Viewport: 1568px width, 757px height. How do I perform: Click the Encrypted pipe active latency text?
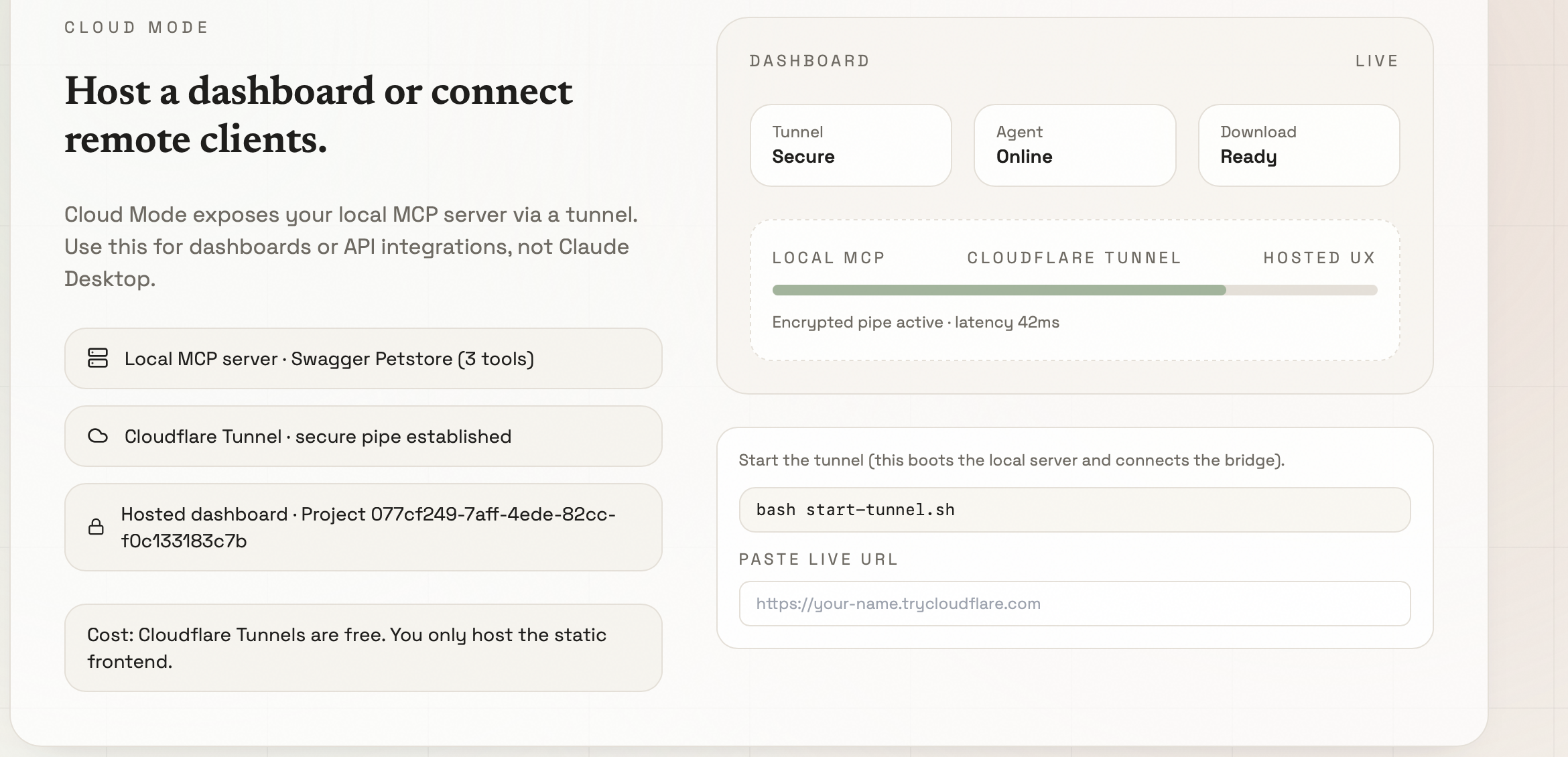click(915, 322)
